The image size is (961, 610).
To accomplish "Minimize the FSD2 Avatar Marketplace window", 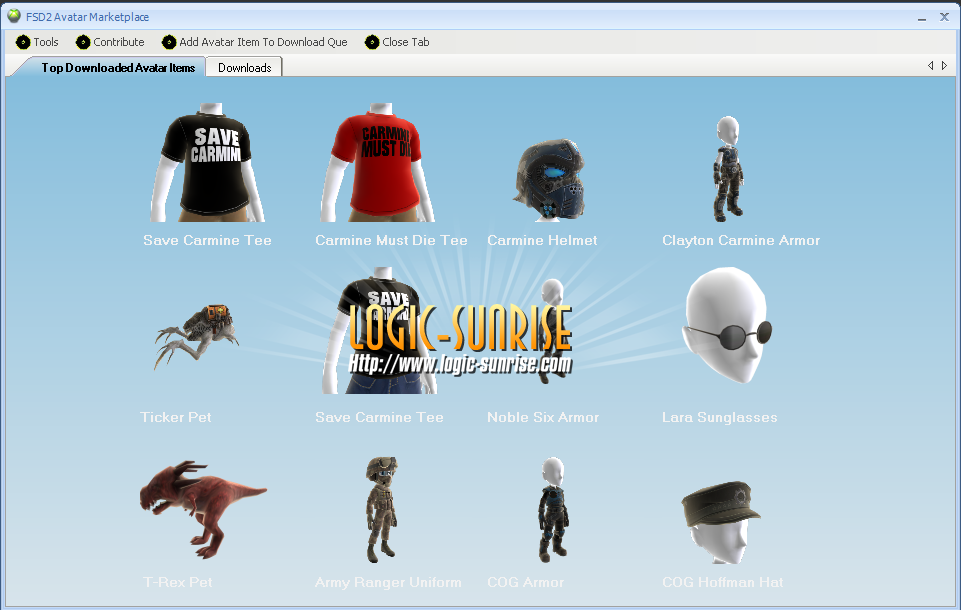I will tap(922, 18).
